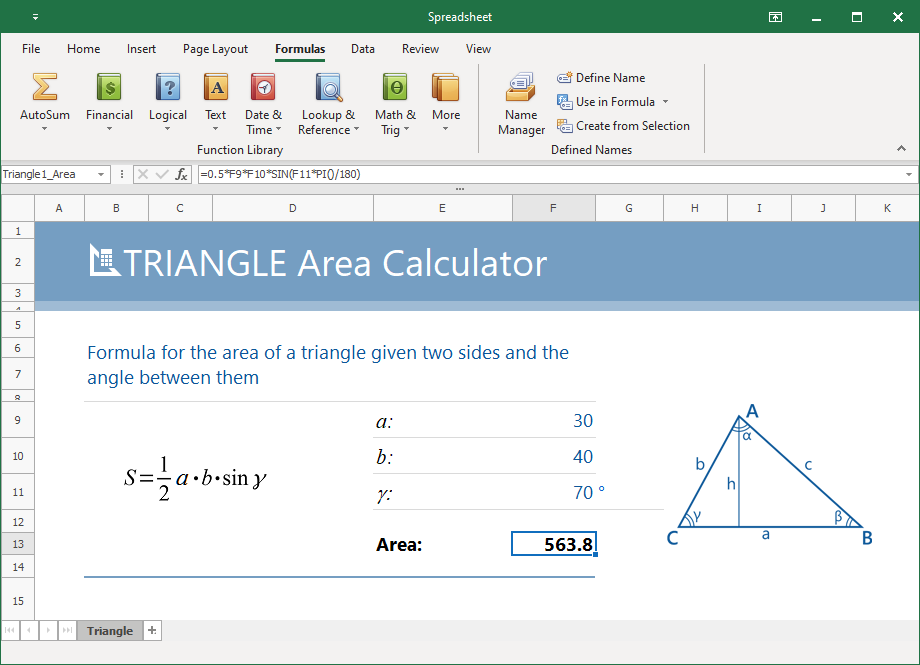Add a new sheet with plus button

(152, 630)
